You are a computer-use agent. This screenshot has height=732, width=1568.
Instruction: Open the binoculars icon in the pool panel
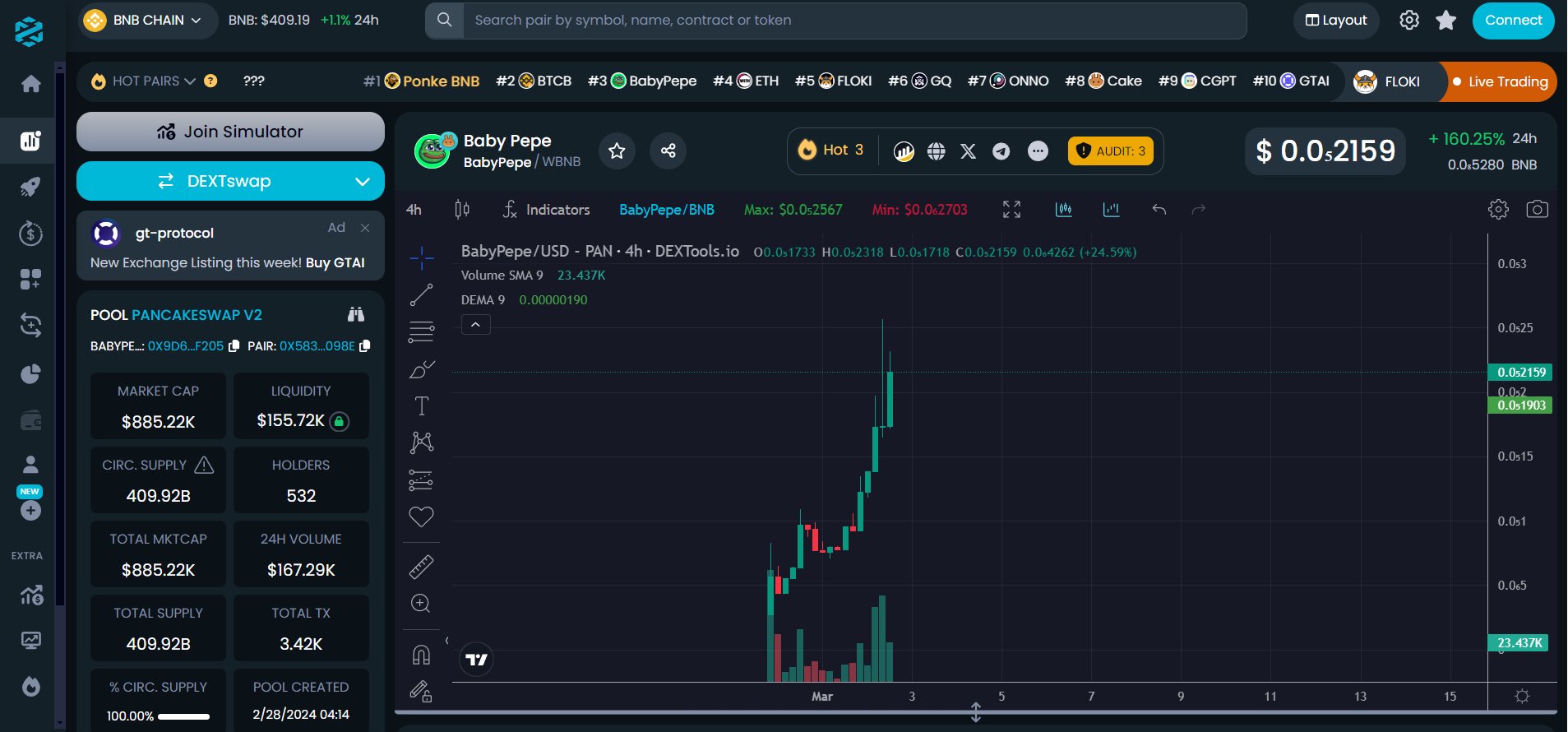356,314
